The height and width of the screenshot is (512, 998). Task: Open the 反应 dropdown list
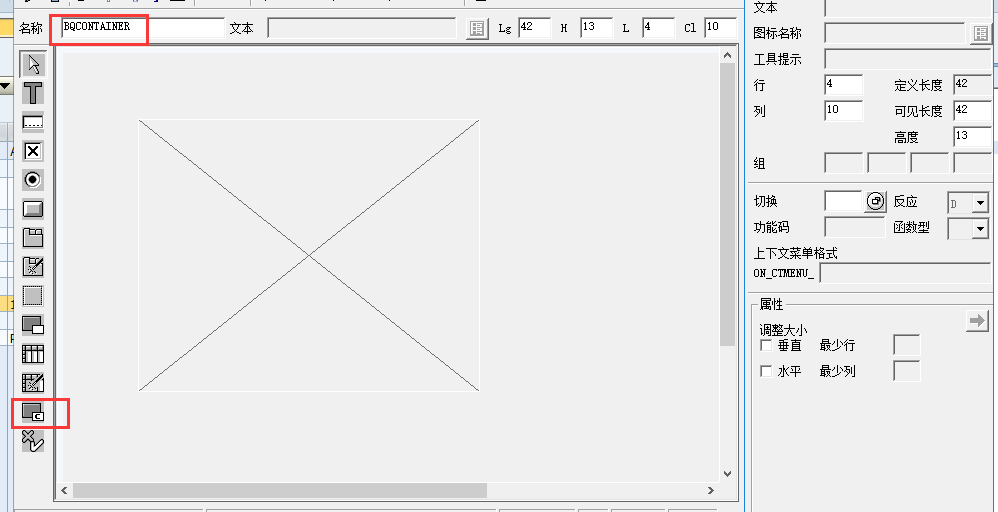pyautogui.click(x=979, y=203)
